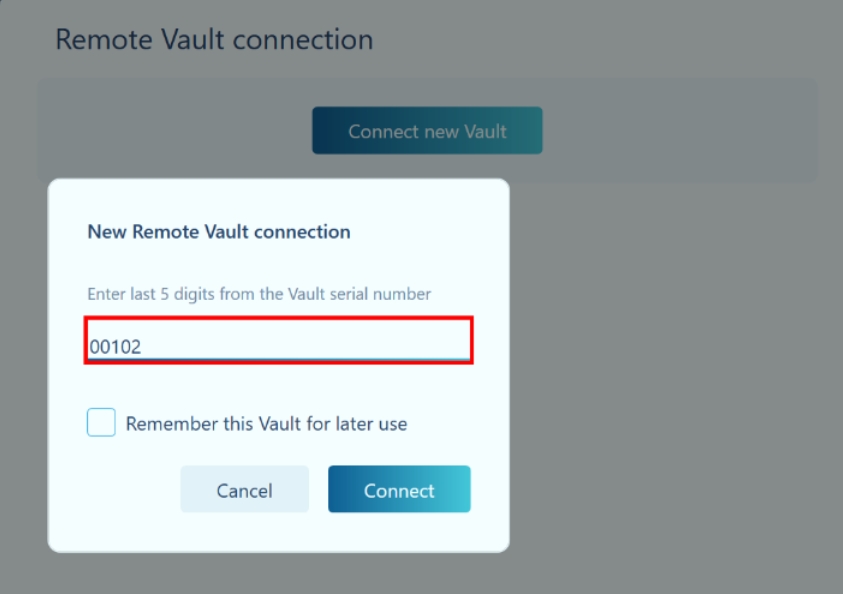Click empty area of serial number field

coord(306,344)
